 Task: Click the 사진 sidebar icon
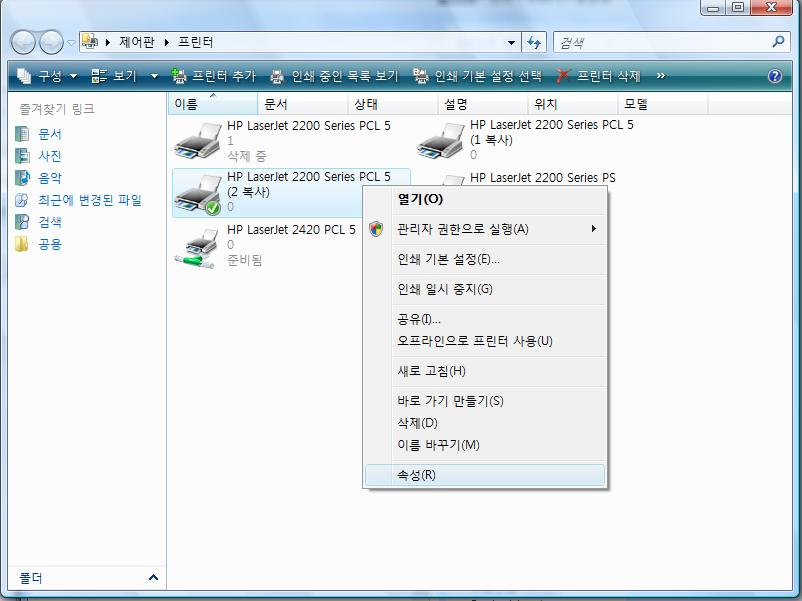tap(22, 156)
